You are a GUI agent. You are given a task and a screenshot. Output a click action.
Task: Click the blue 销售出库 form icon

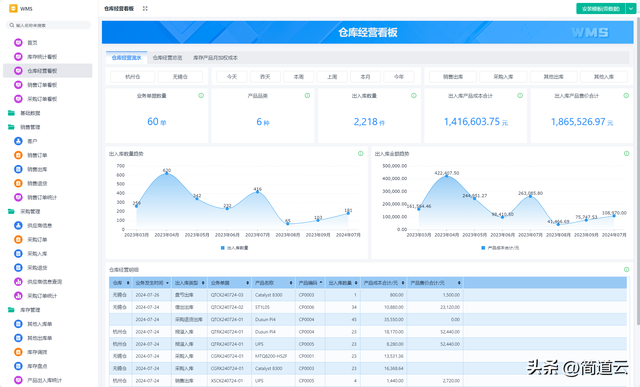click(18, 169)
